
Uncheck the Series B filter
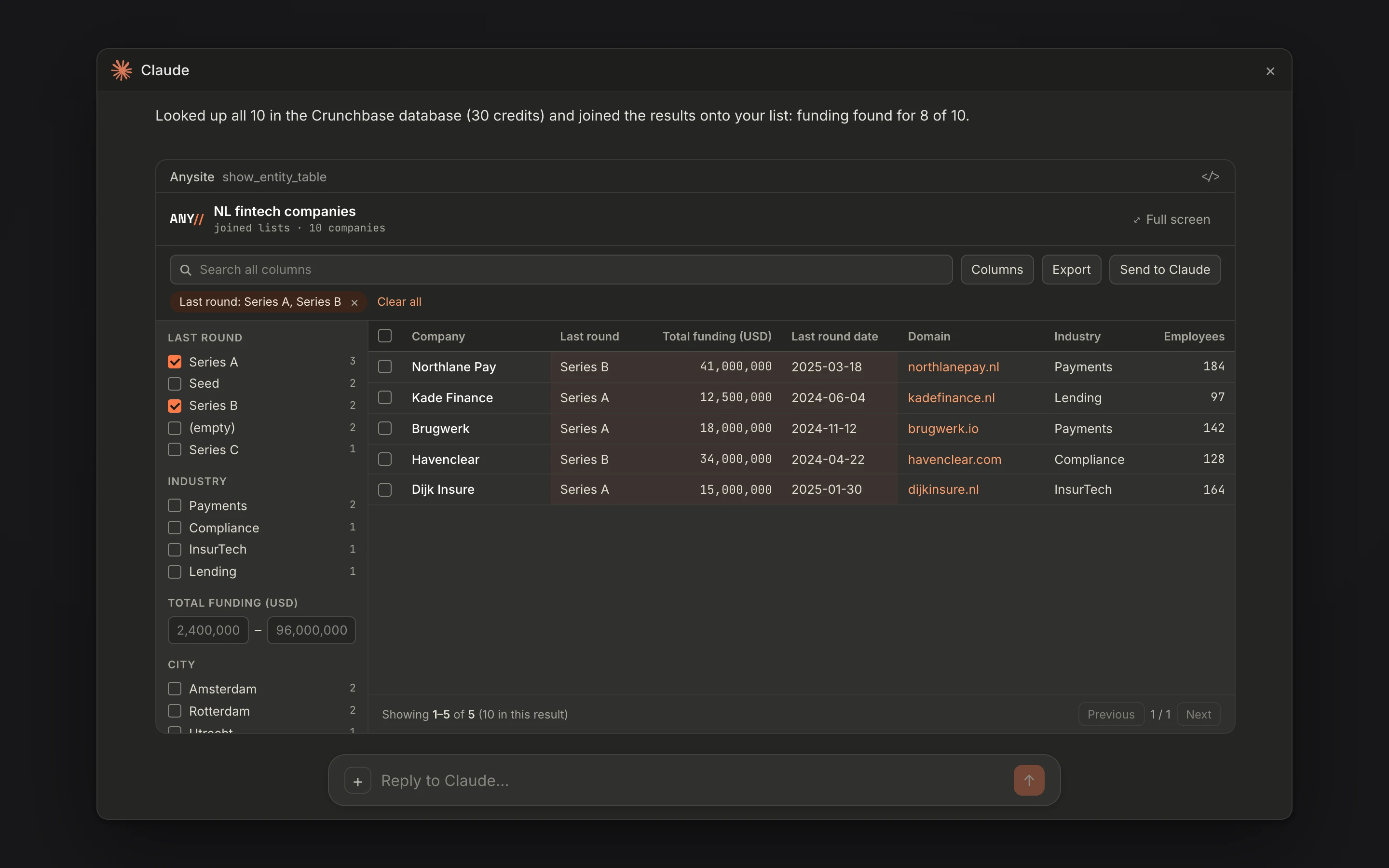point(175,406)
